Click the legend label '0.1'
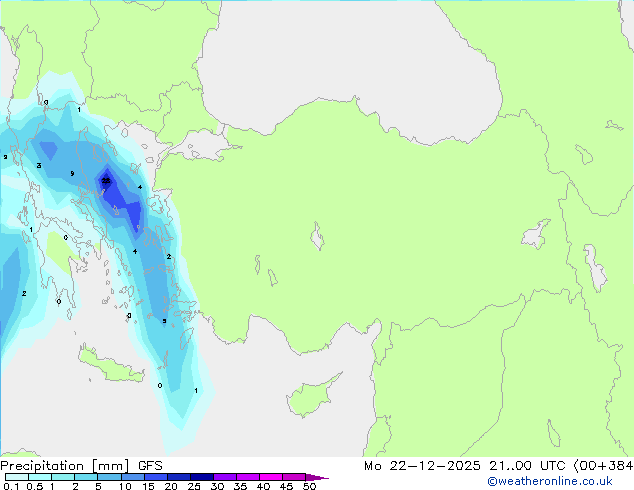 11,486
